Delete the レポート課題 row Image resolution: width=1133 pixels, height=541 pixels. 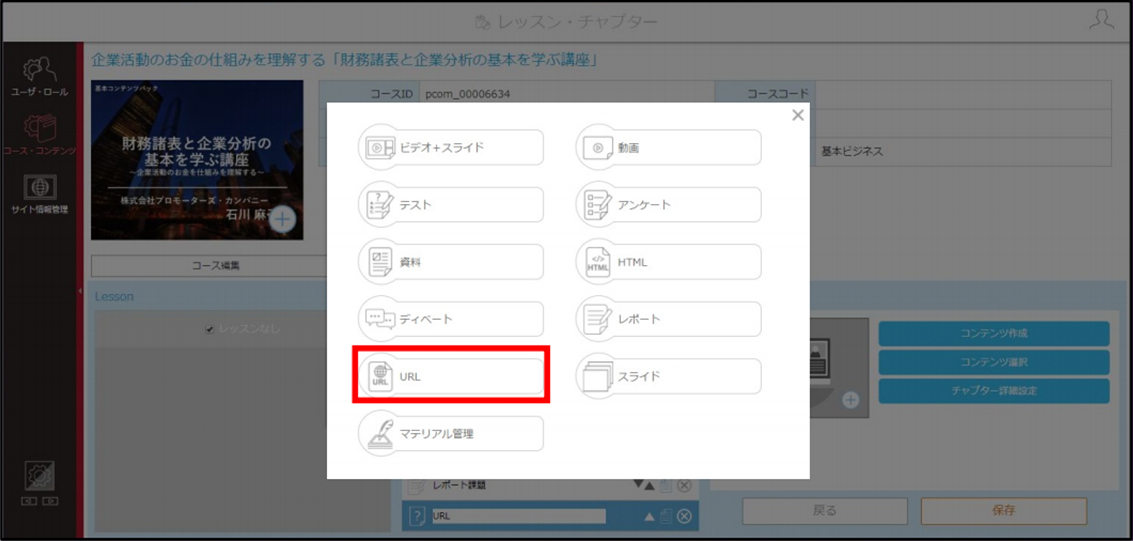(x=684, y=485)
